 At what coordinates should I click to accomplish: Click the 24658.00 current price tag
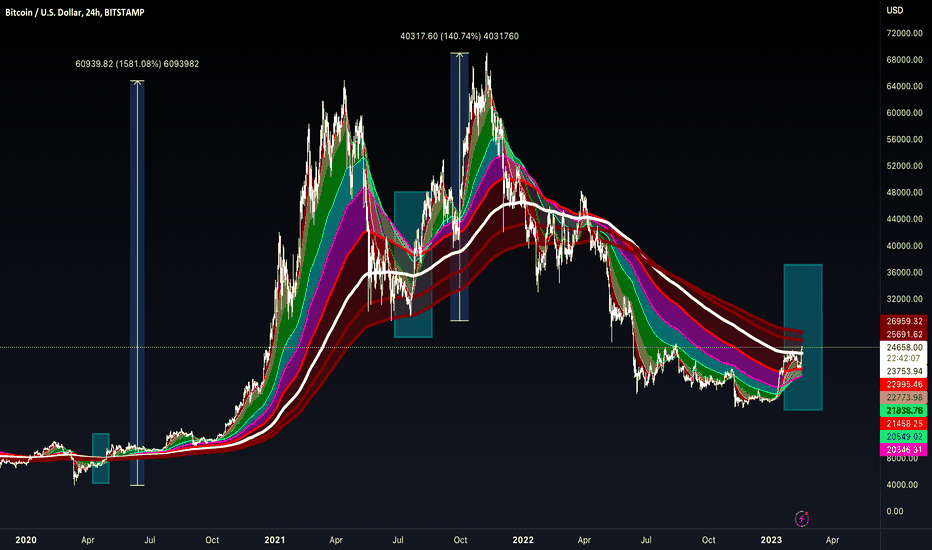903,347
